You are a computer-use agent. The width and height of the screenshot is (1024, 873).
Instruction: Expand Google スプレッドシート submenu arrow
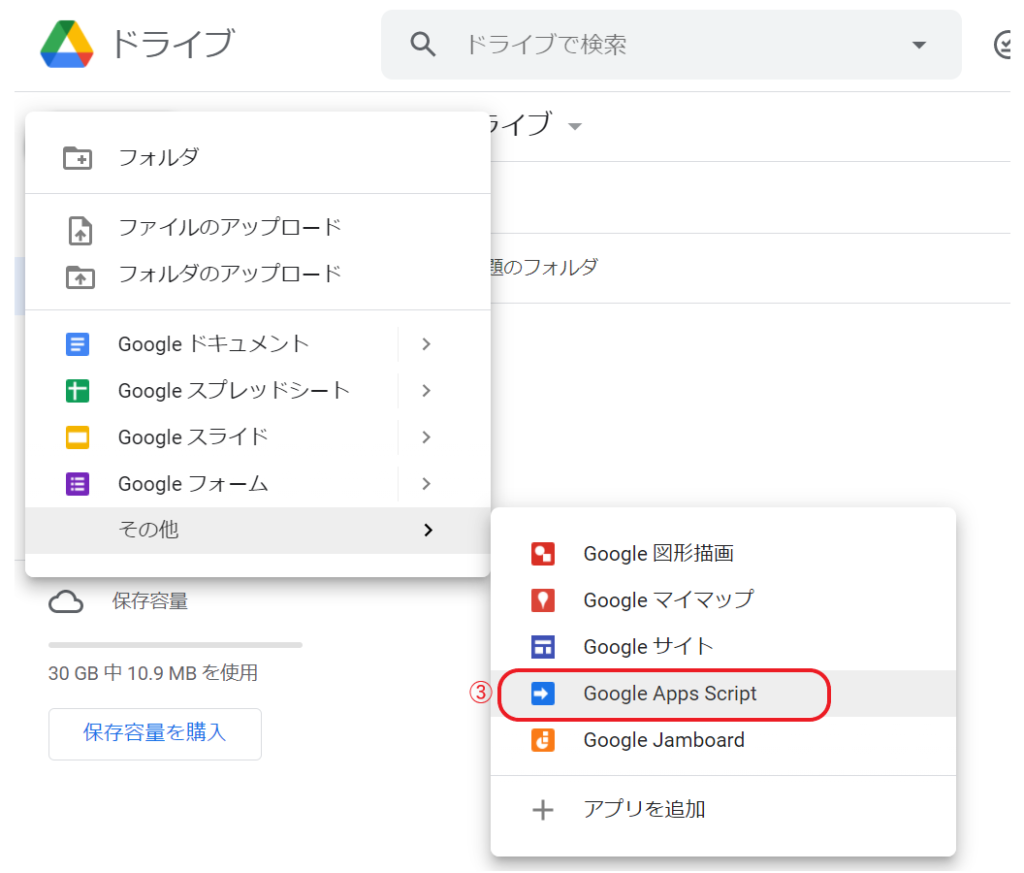click(x=426, y=390)
